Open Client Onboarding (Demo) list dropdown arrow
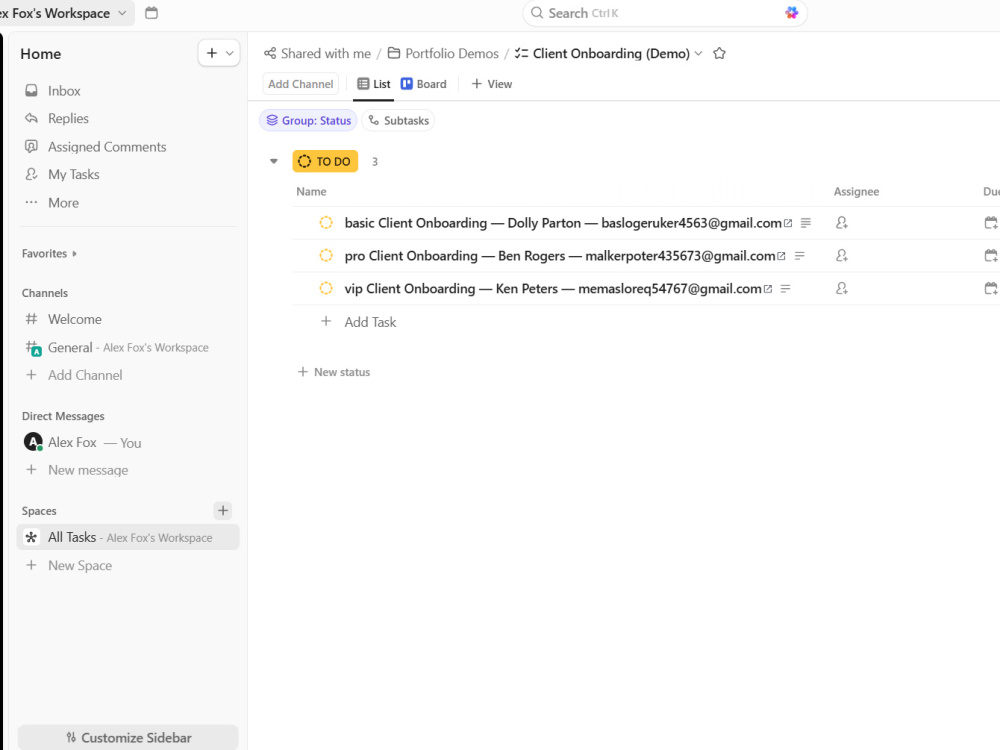Screen dimensions: 1000x750 (x=698, y=54)
